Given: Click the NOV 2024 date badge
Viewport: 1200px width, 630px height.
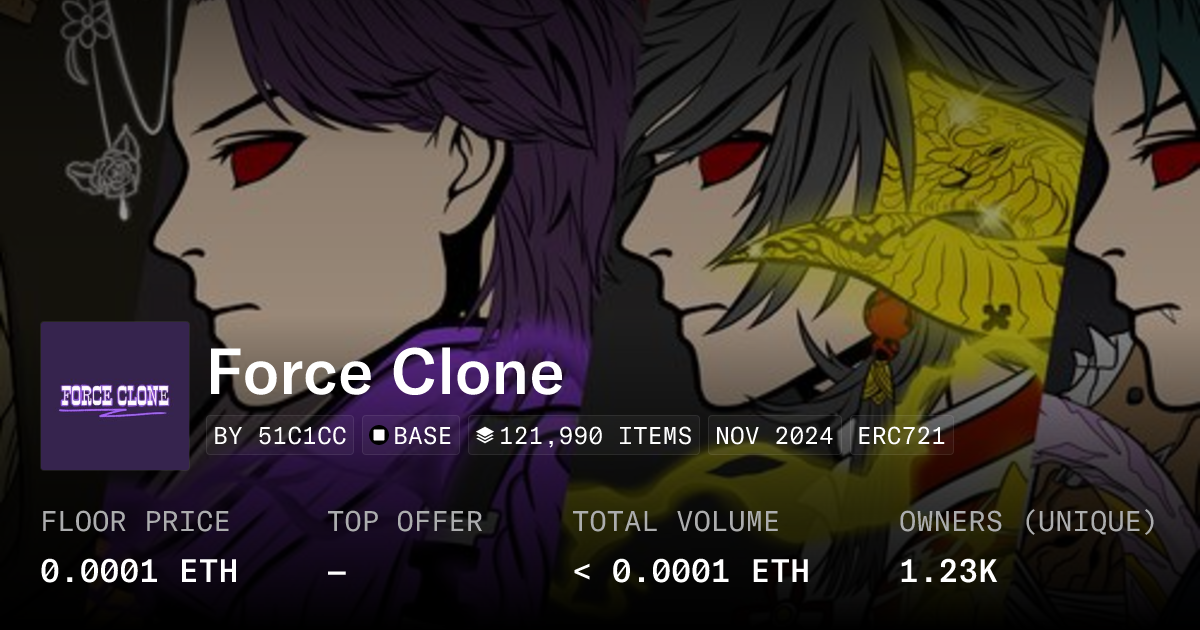Looking at the screenshot, I should 775,436.
